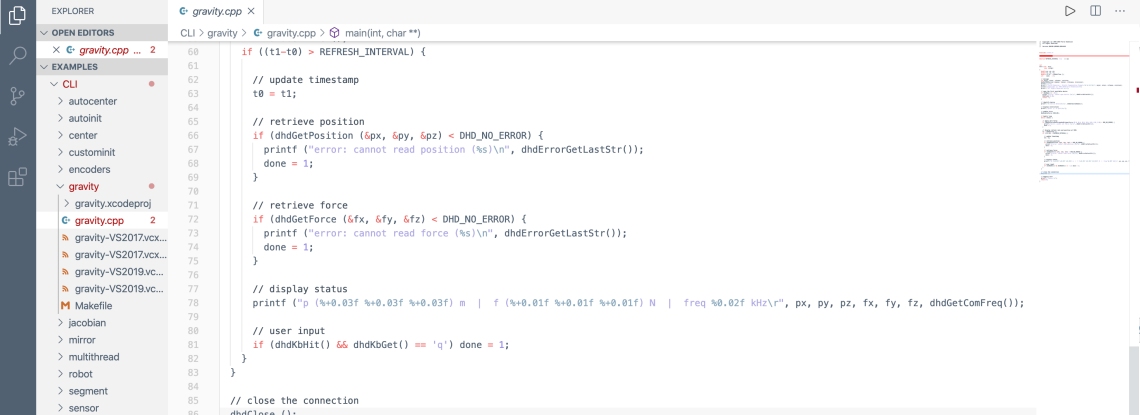This screenshot has width=1140, height=415.
Task: Click the CLI breadcrumb item
Action: tap(188, 33)
